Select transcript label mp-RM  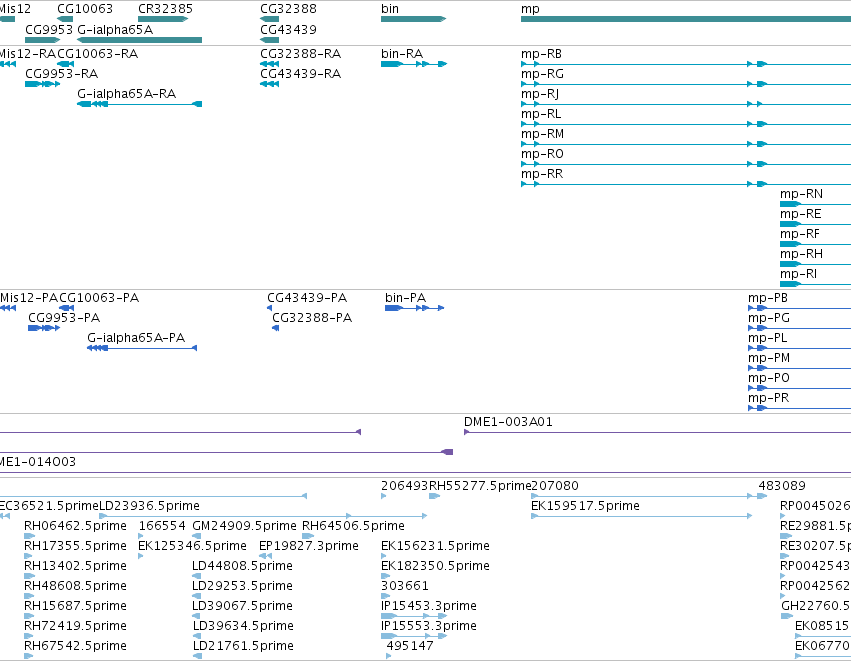point(542,134)
